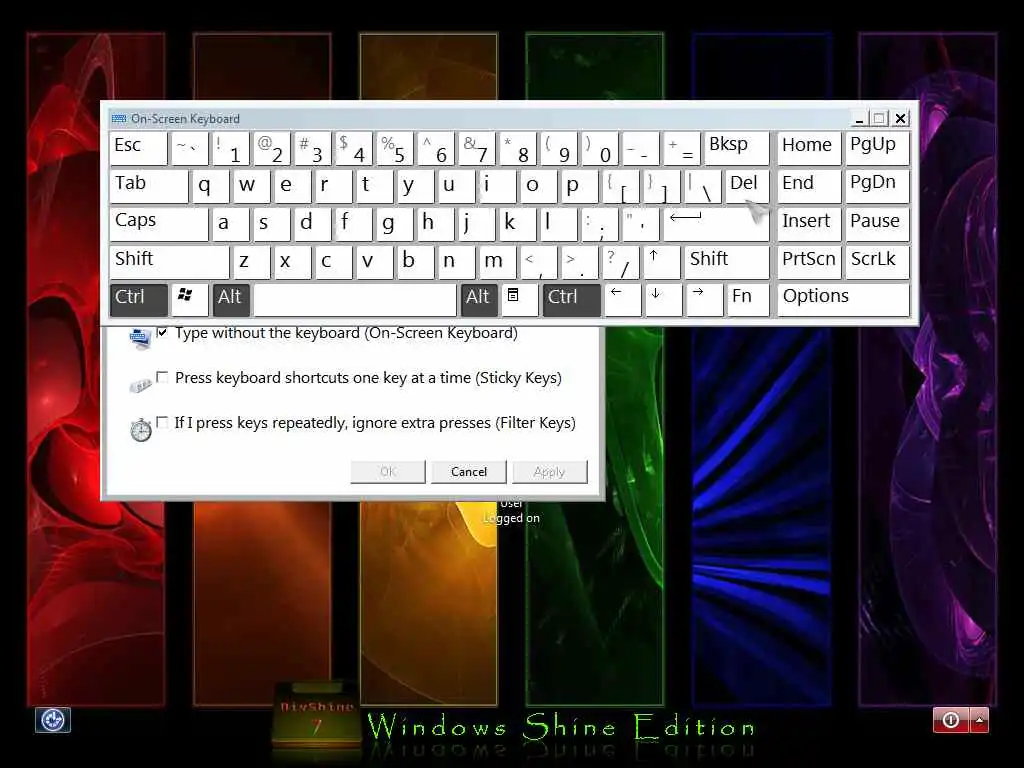
Task: Enable the Sticky Keys checkbox
Action: 162,377
